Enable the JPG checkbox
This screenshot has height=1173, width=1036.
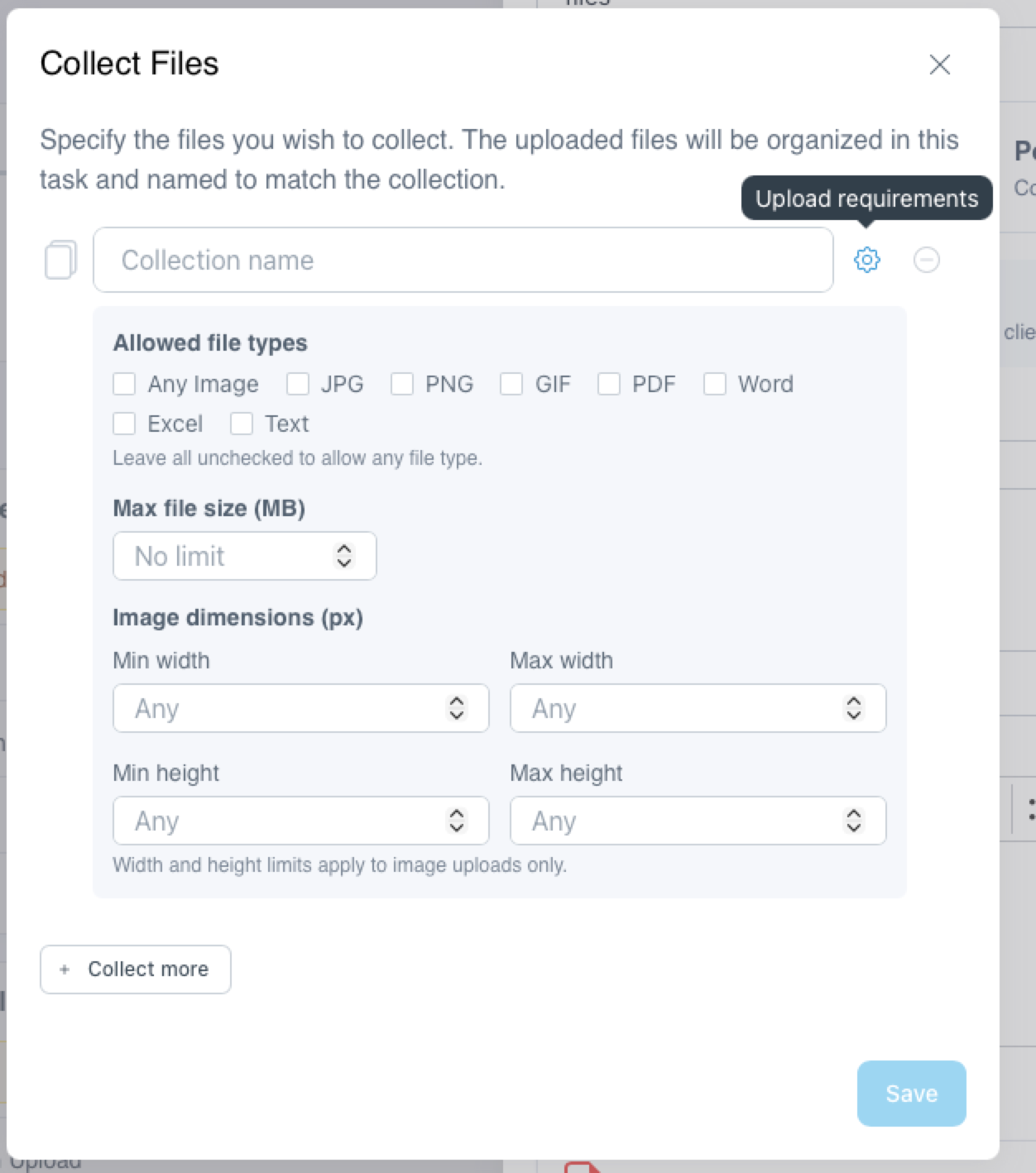coord(298,384)
